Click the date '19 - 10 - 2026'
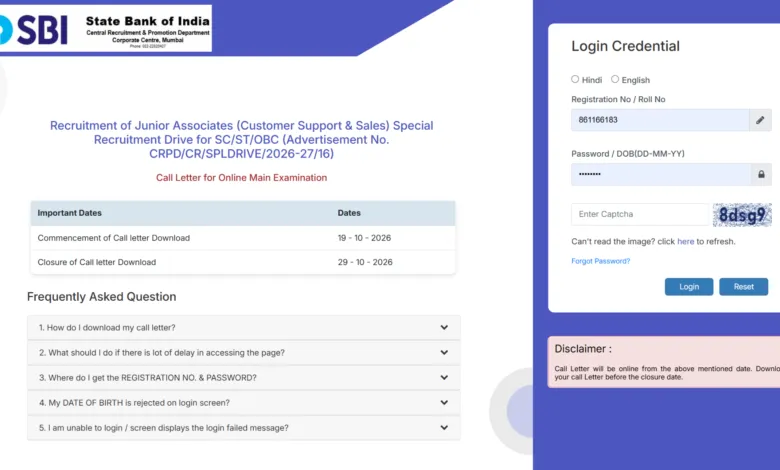Image resolution: width=780 pixels, height=470 pixels. pos(364,238)
